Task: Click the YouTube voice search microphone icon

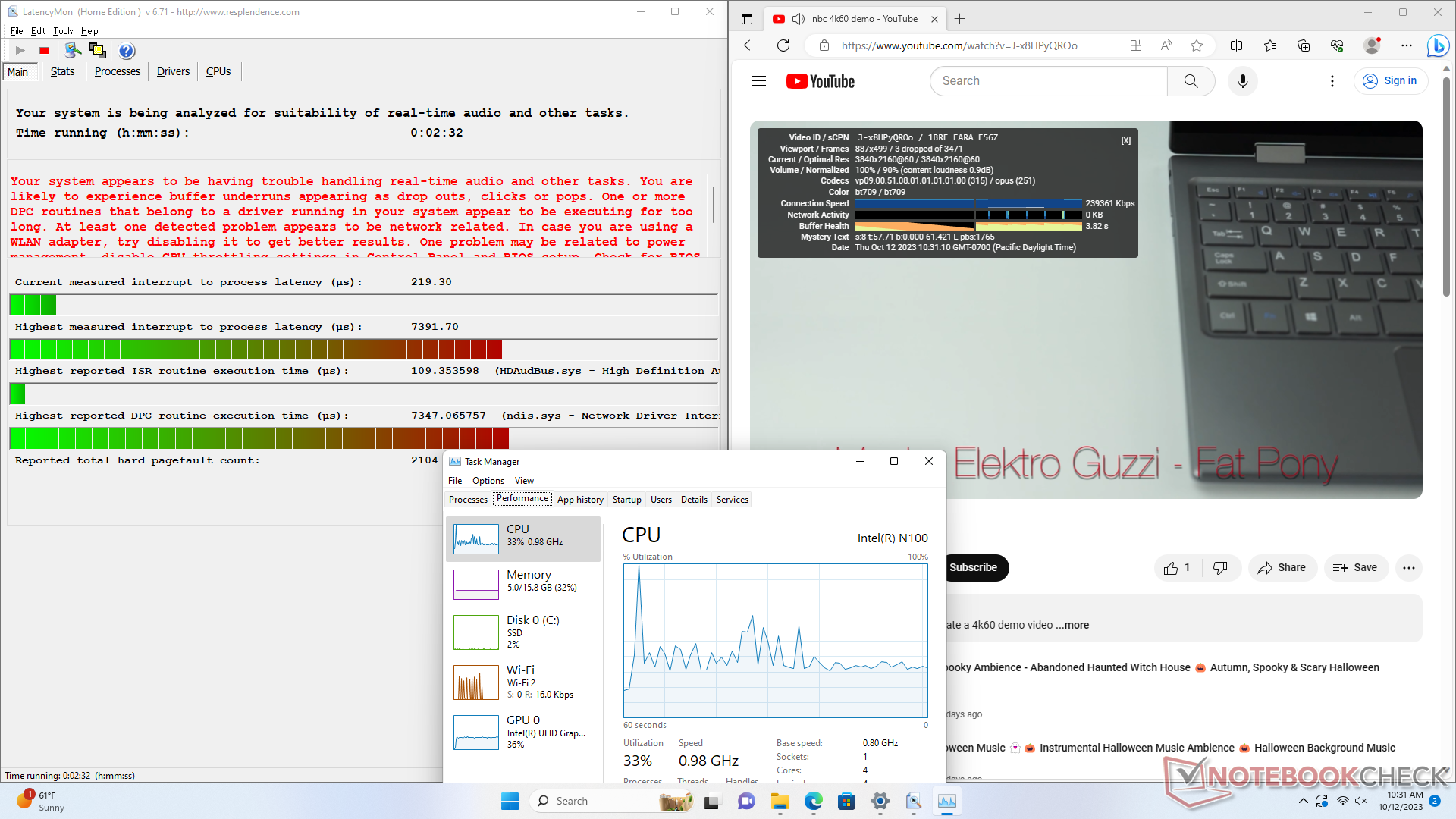Action: point(1242,81)
